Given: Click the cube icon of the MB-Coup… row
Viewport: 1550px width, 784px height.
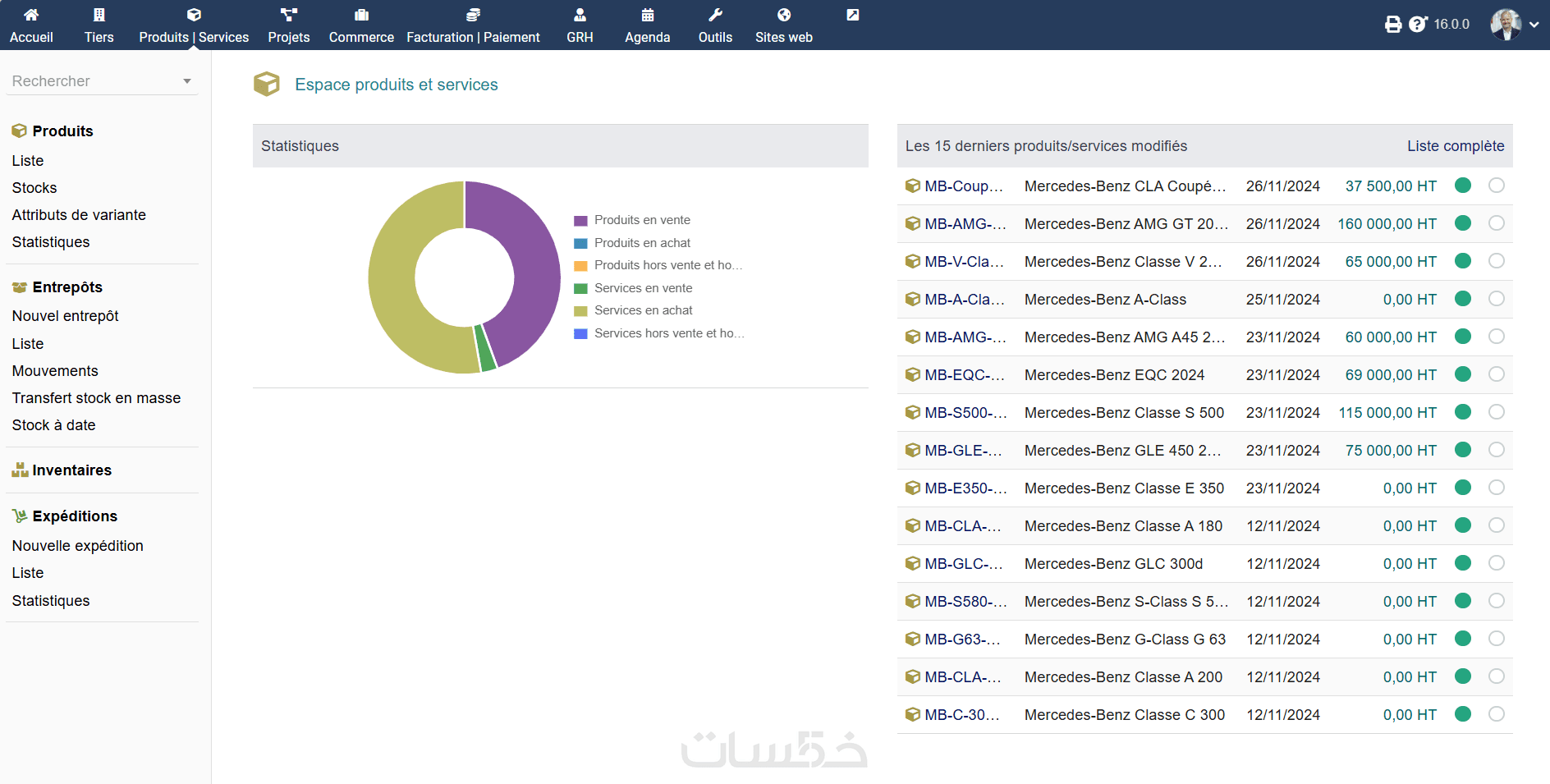Looking at the screenshot, I should tap(912, 186).
